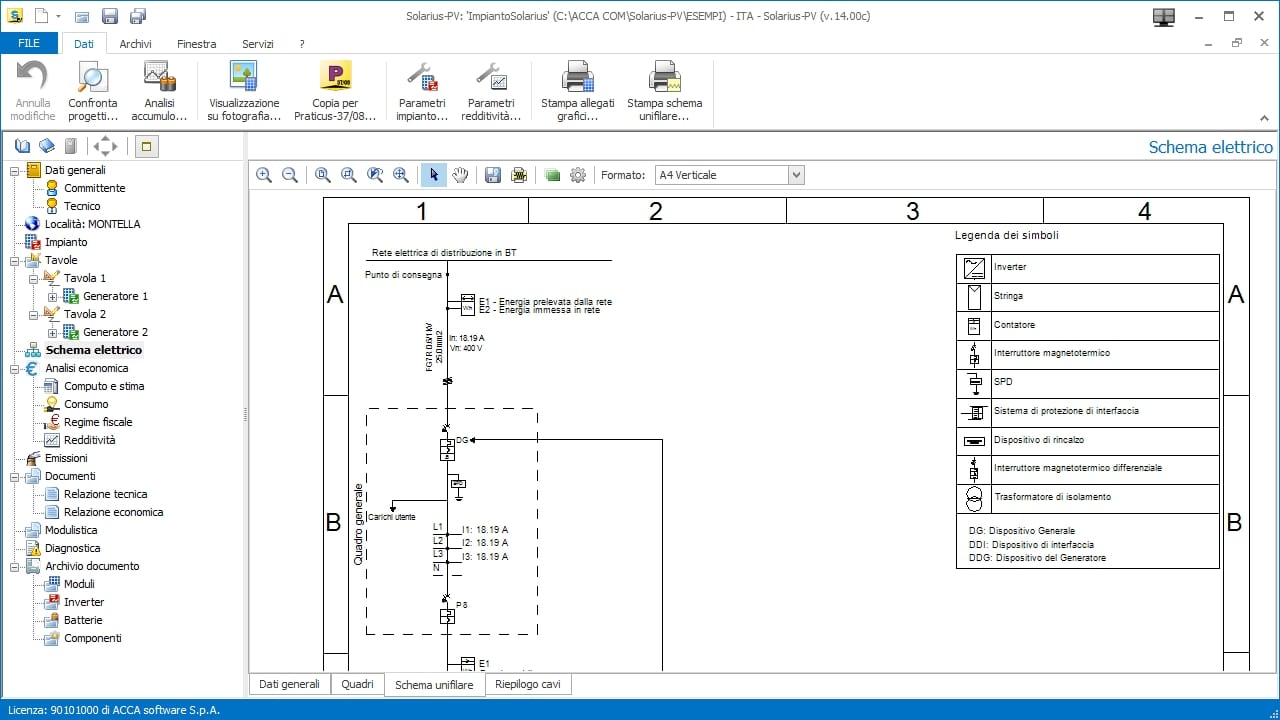Image resolution: width=1280 pixels, height=720 pixels.
Task: Click Copia per Praticus-37/08 icon
Action: click(x=335, y=78)
